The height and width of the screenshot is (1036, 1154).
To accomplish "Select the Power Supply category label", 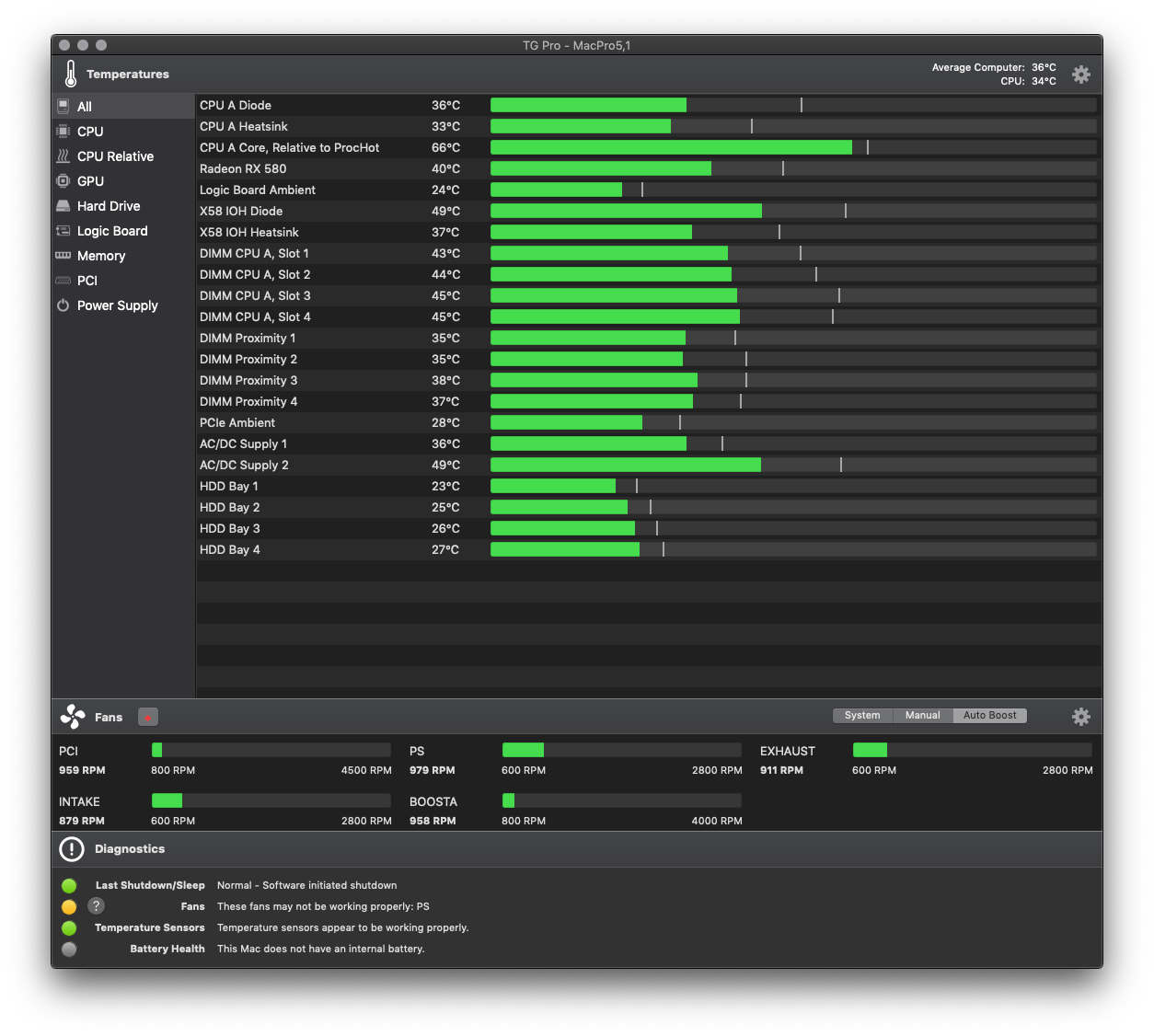I will [x=118, y=305].
